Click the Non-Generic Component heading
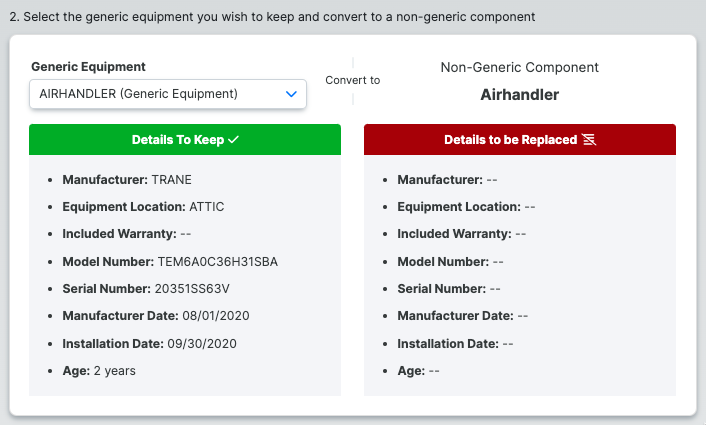The image size is (706, 425). pyautogui.click(x=520, y=67)
